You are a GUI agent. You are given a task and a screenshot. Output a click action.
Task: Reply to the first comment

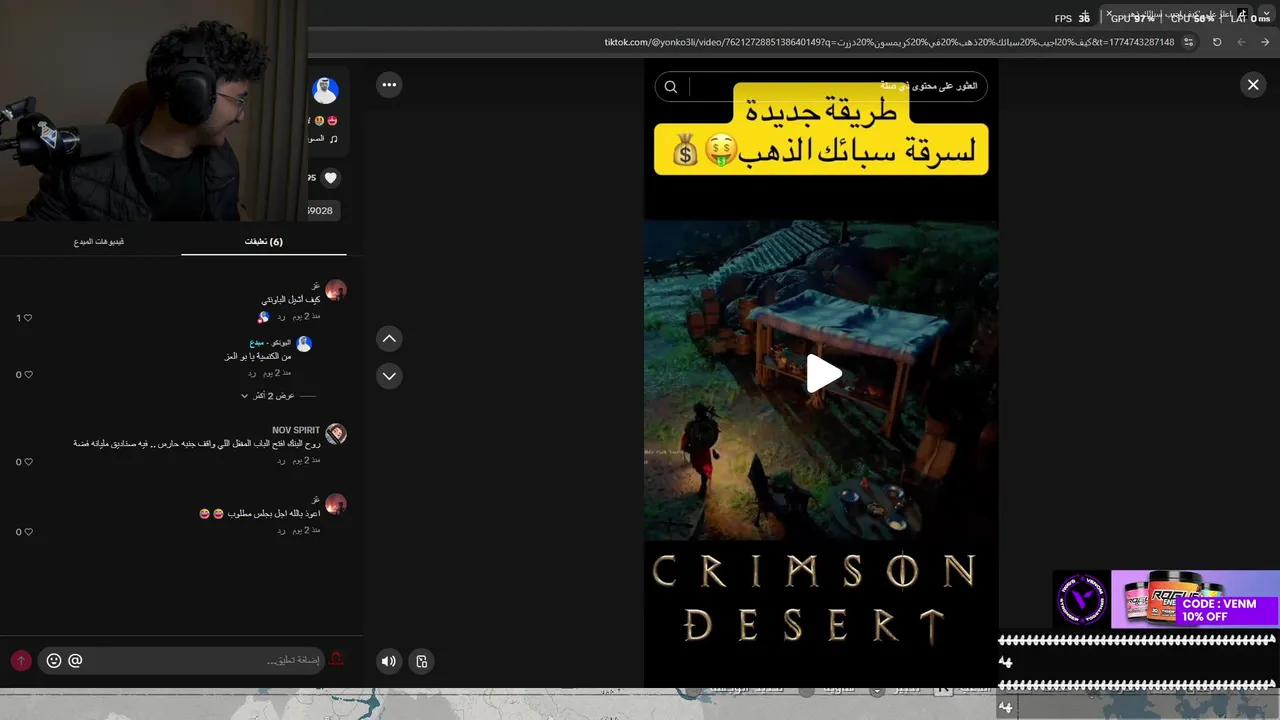click(281, 316)
